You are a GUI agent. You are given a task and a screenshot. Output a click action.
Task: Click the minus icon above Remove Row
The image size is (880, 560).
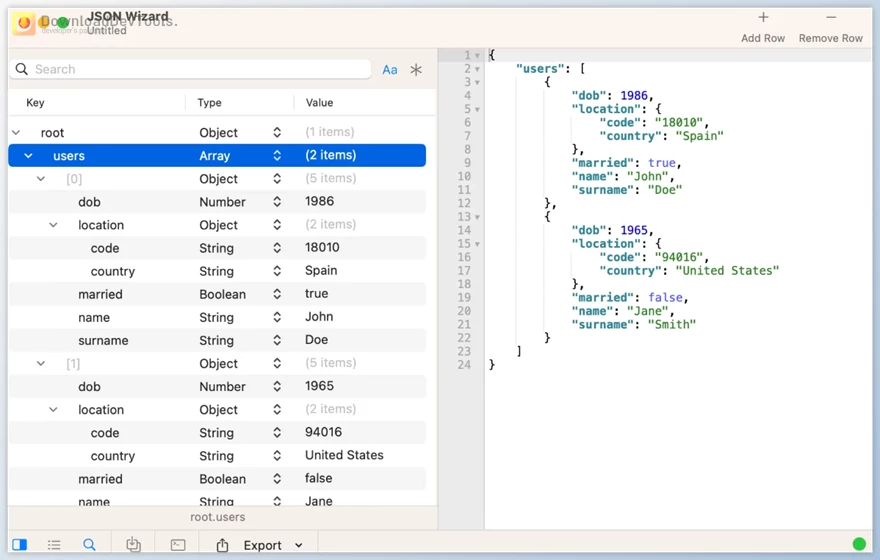click(x=831, y=17)
